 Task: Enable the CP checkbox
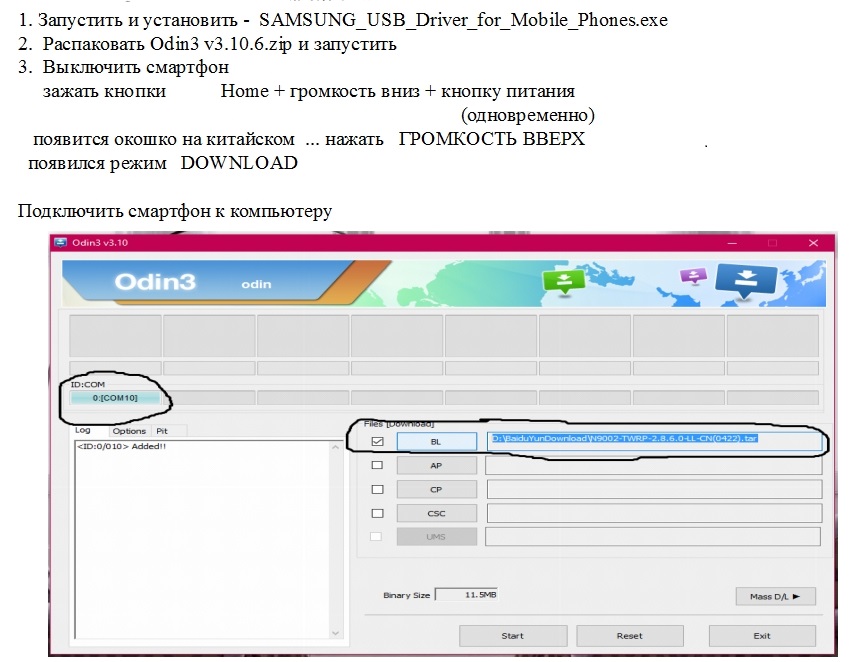tap(377, 489)
